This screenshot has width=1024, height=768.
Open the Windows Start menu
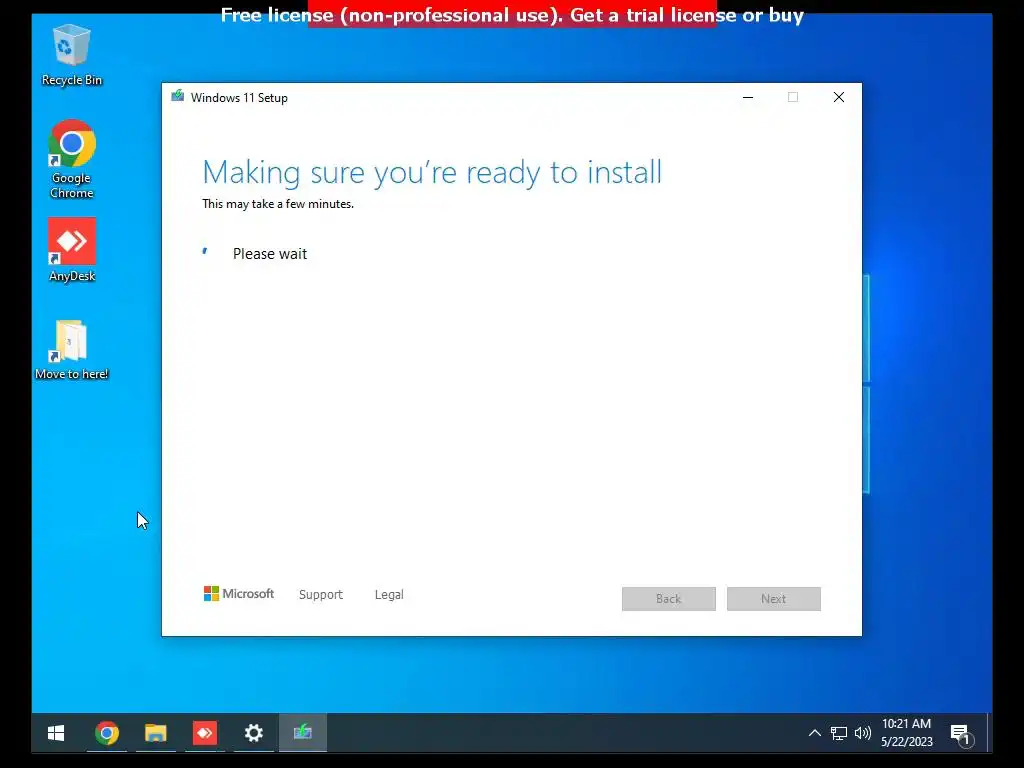56,733
